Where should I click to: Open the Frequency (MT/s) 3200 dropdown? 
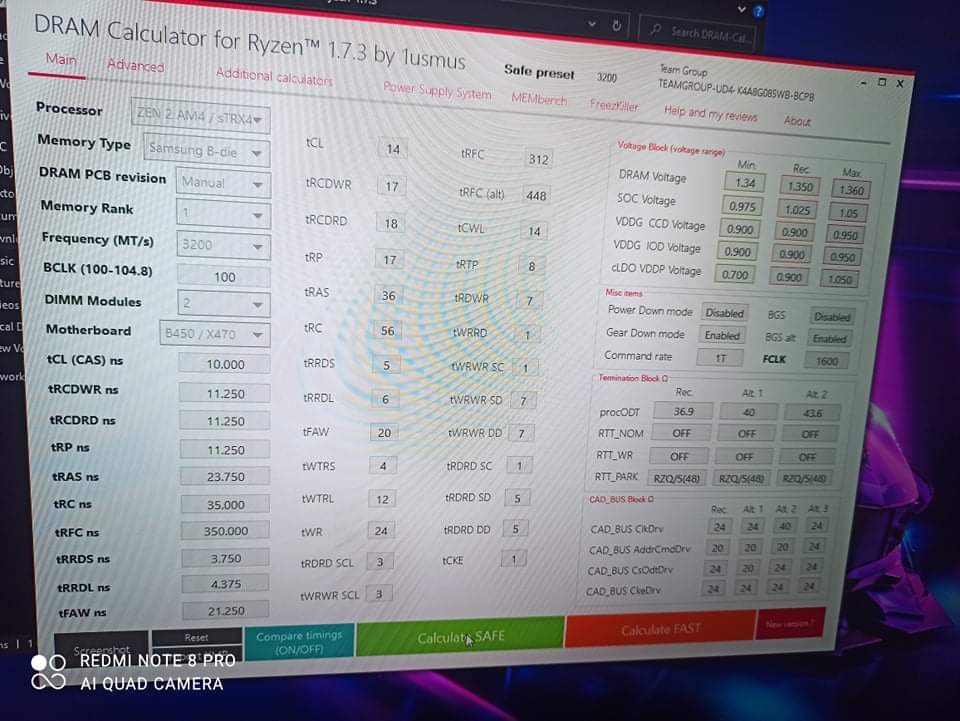223,245
